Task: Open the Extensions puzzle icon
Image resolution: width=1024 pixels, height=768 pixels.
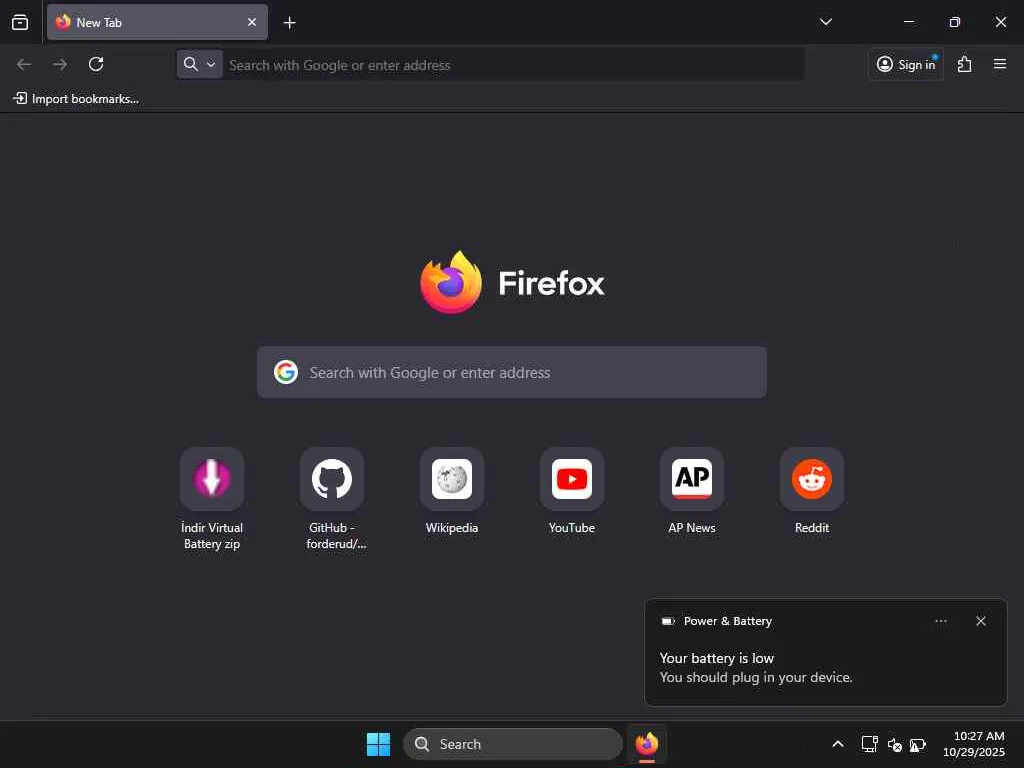Action: 965,64
